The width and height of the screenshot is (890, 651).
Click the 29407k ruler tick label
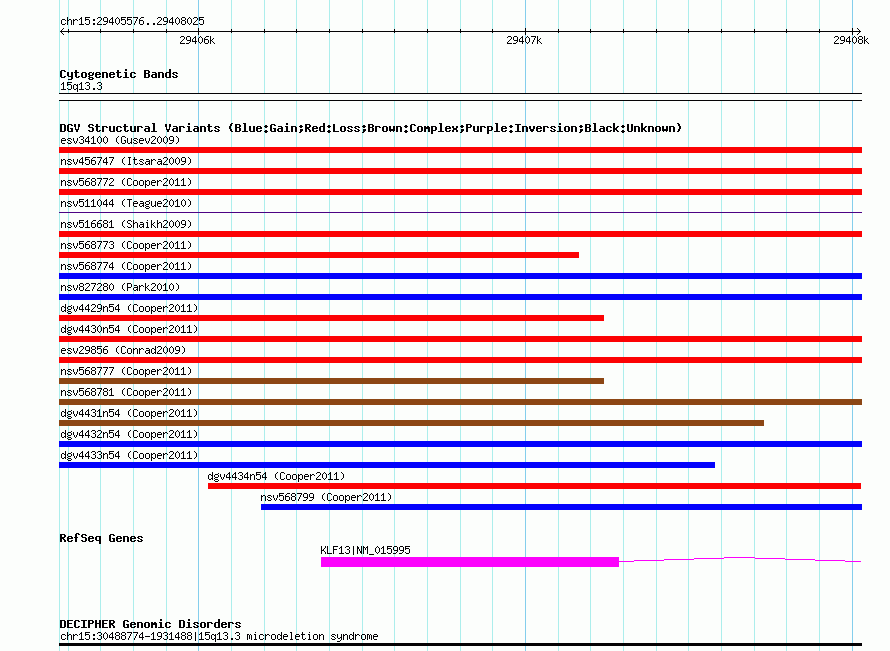click(524, 40)
